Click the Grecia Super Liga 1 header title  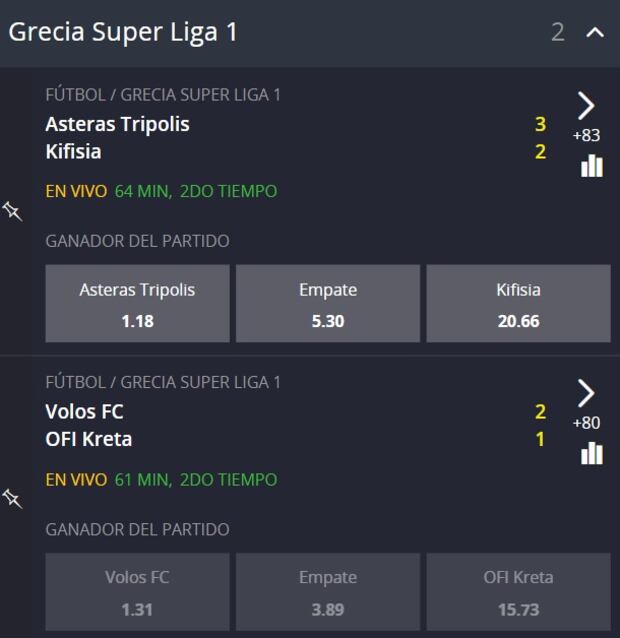tap(123, 32)
